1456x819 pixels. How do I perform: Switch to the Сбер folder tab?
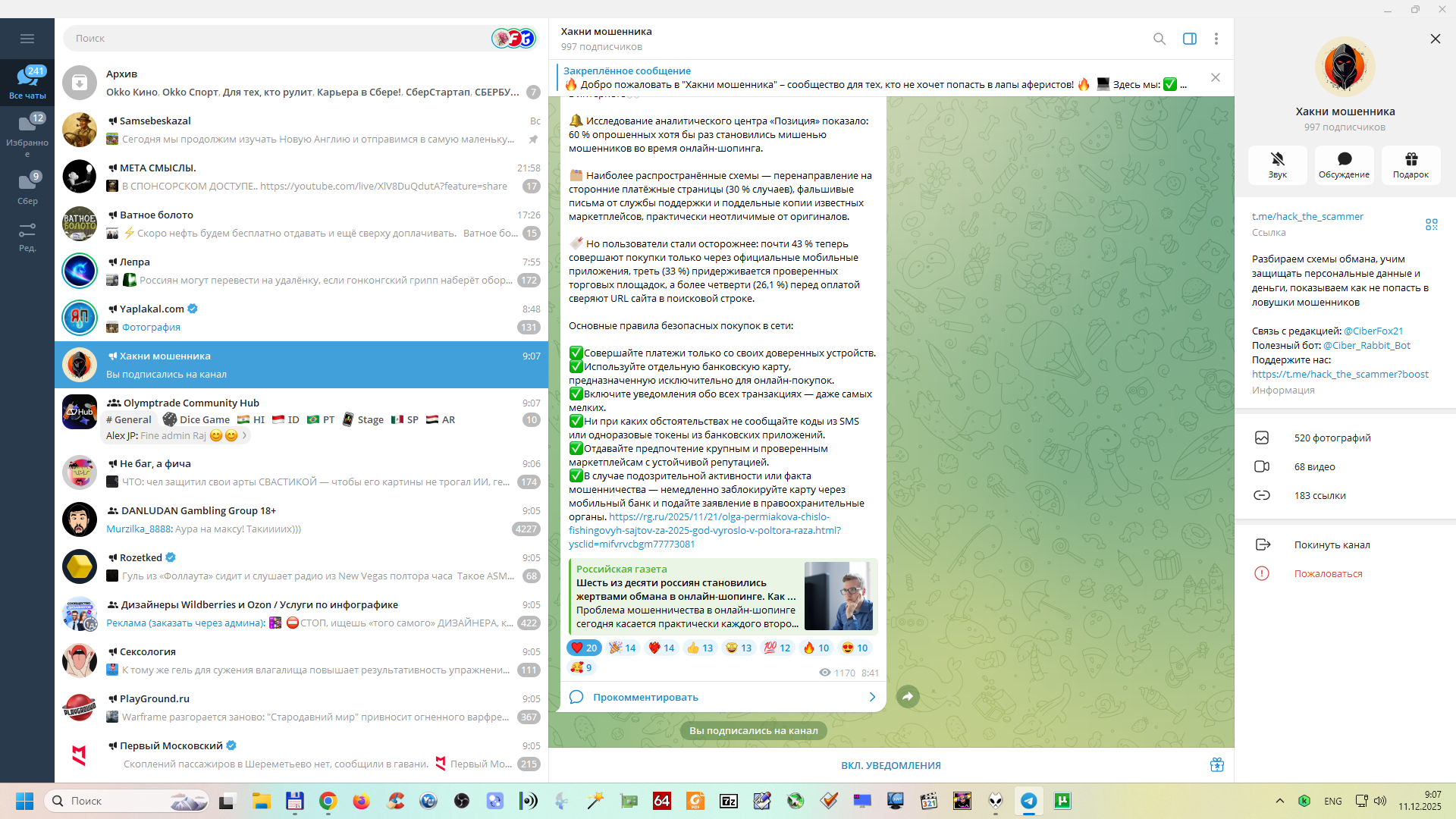click(x=27, y=188)
